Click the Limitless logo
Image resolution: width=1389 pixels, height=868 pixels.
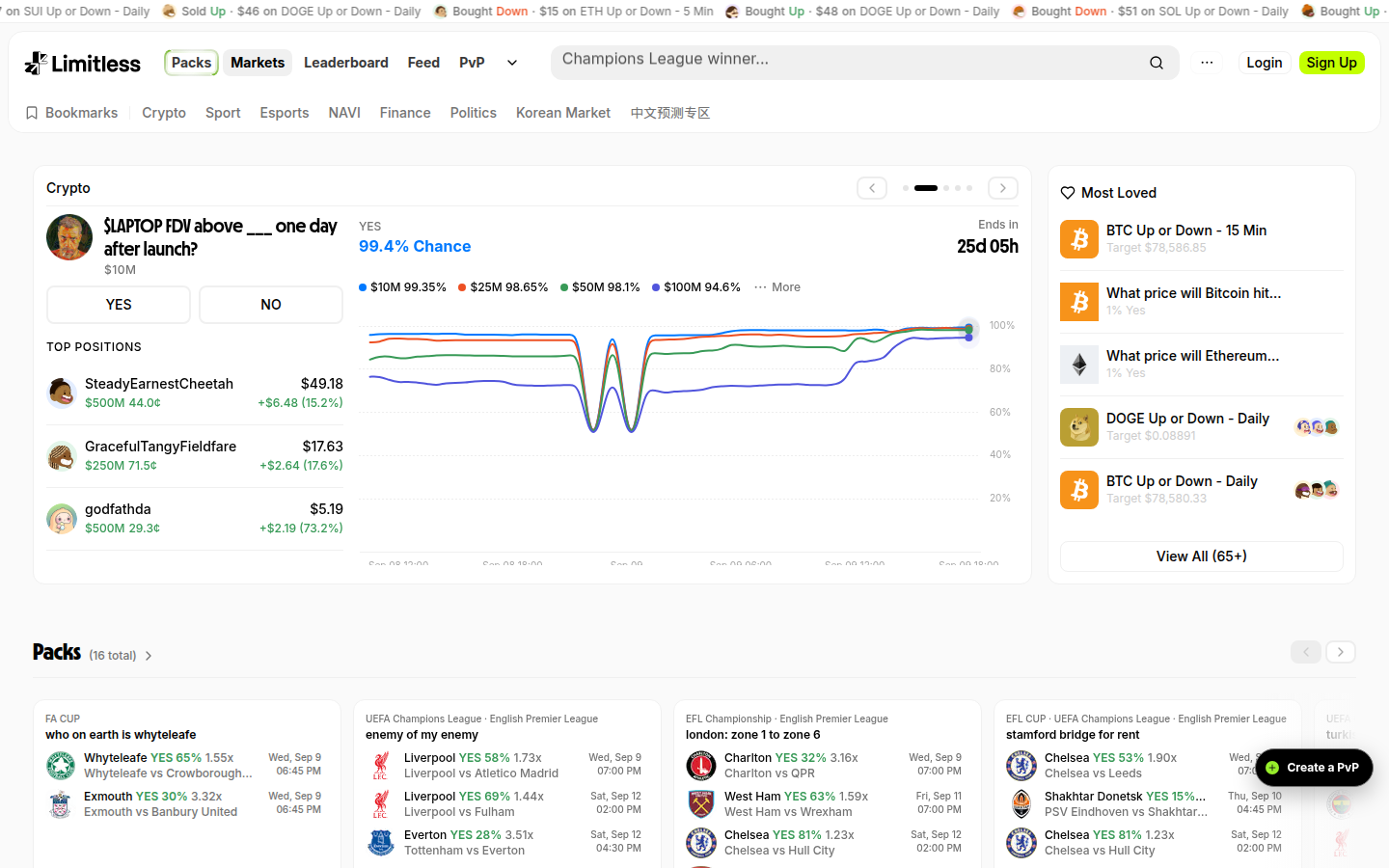coord(82,64)
